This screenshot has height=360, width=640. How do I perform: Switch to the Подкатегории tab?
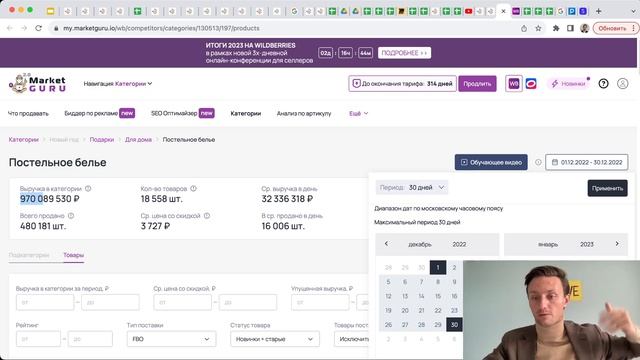(29, 255)
